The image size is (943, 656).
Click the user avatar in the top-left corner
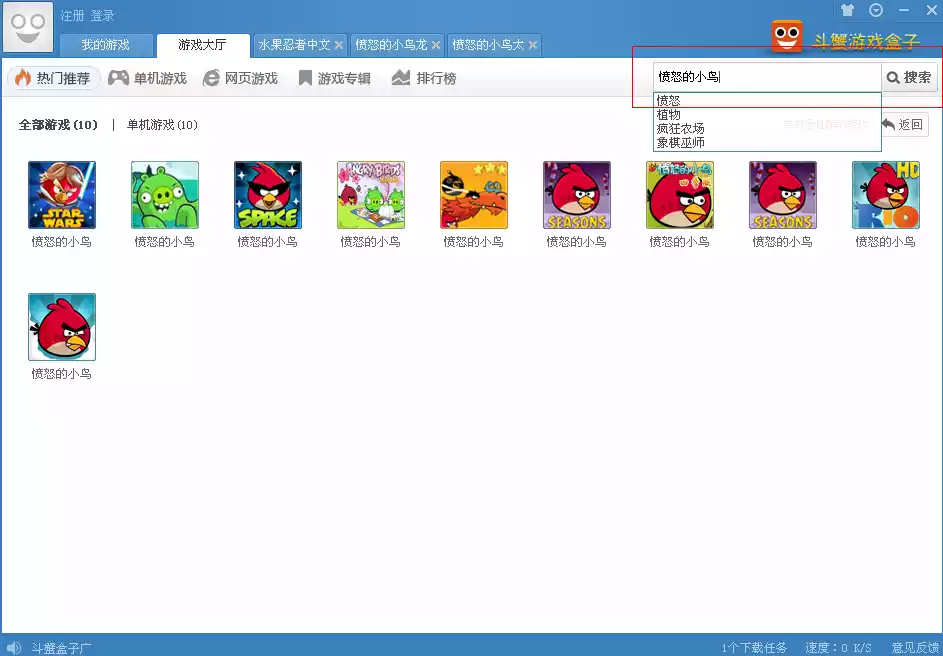coord(27,27)
